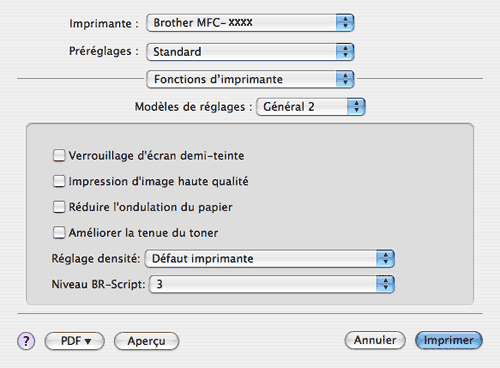The height and width of the screenshot is (368, 500).
Task: Tick Améliorer la tenue du toner
Action: 59,232
